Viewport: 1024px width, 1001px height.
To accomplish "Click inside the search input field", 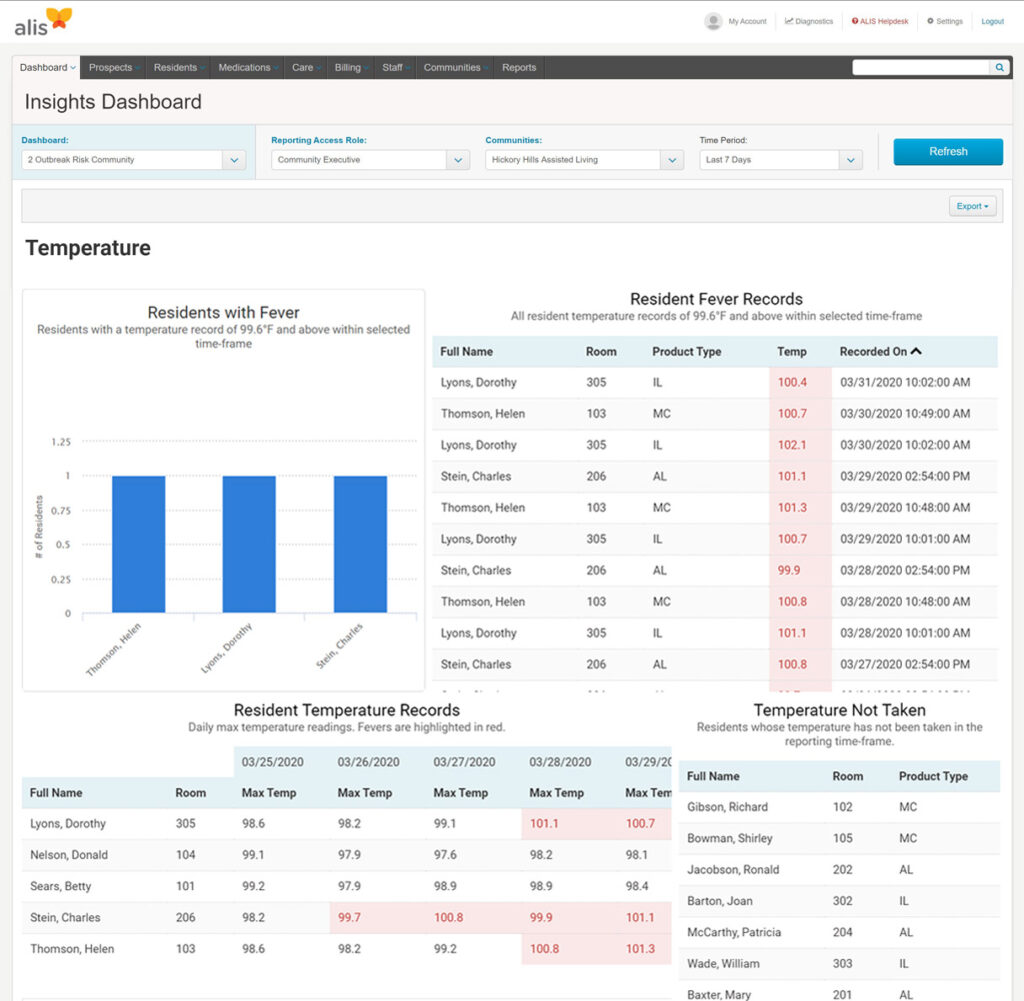I will [x=920, y=67].
